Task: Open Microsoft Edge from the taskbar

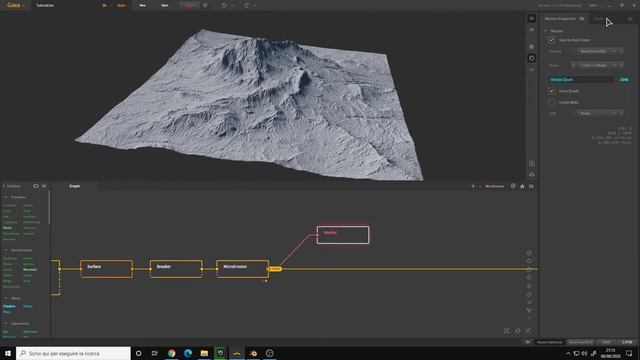Action: coord(188,353)
